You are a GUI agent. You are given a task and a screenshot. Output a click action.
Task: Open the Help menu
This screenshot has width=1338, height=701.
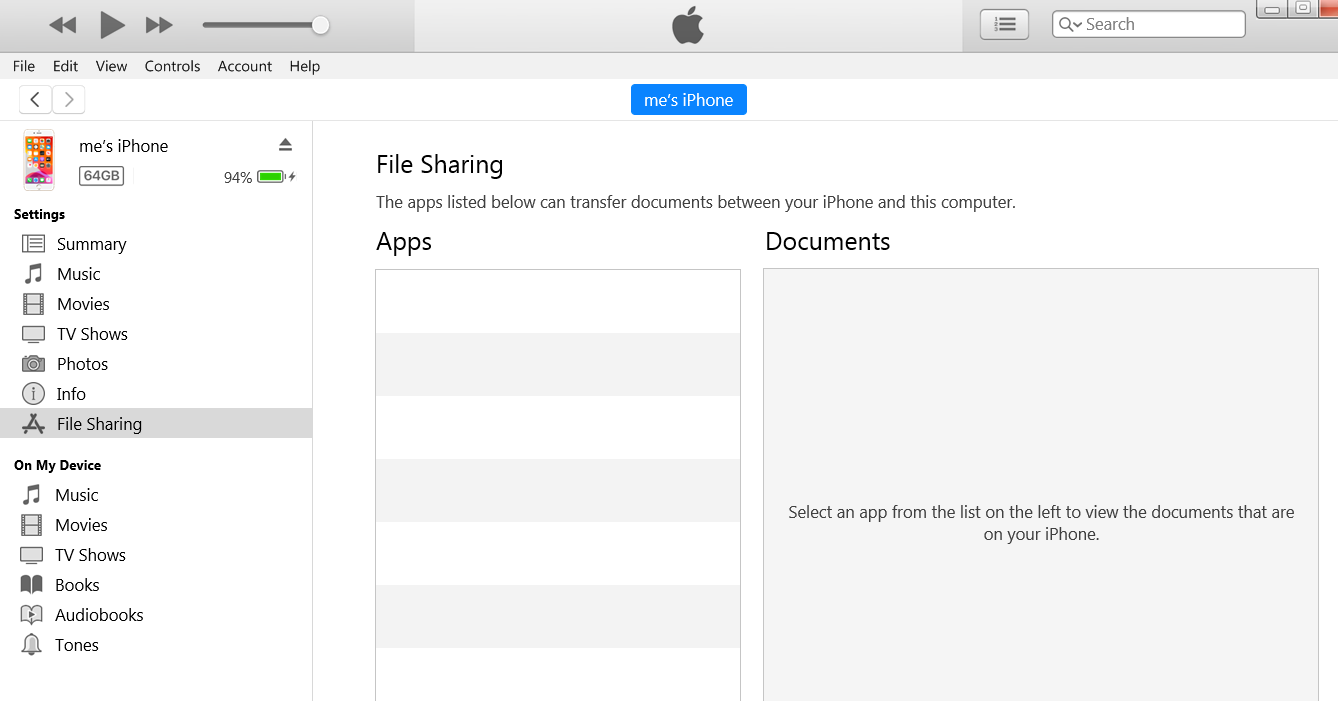305,66
